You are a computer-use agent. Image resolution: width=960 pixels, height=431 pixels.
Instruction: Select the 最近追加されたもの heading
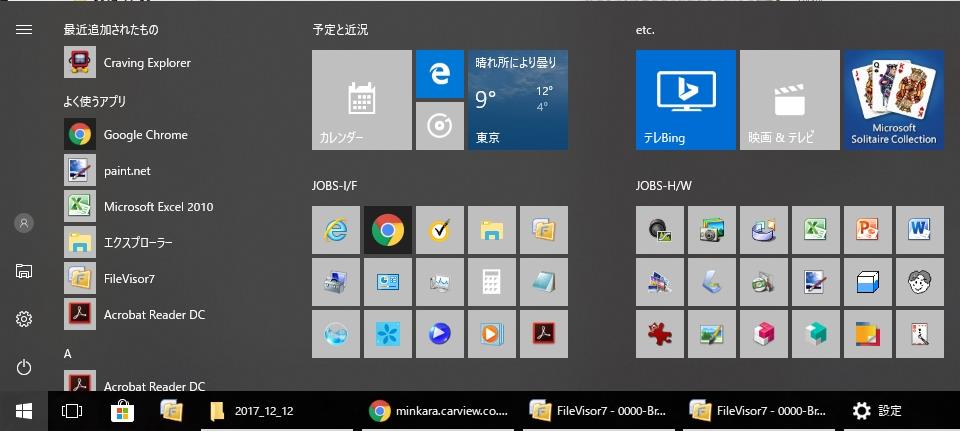click(111, 29)
